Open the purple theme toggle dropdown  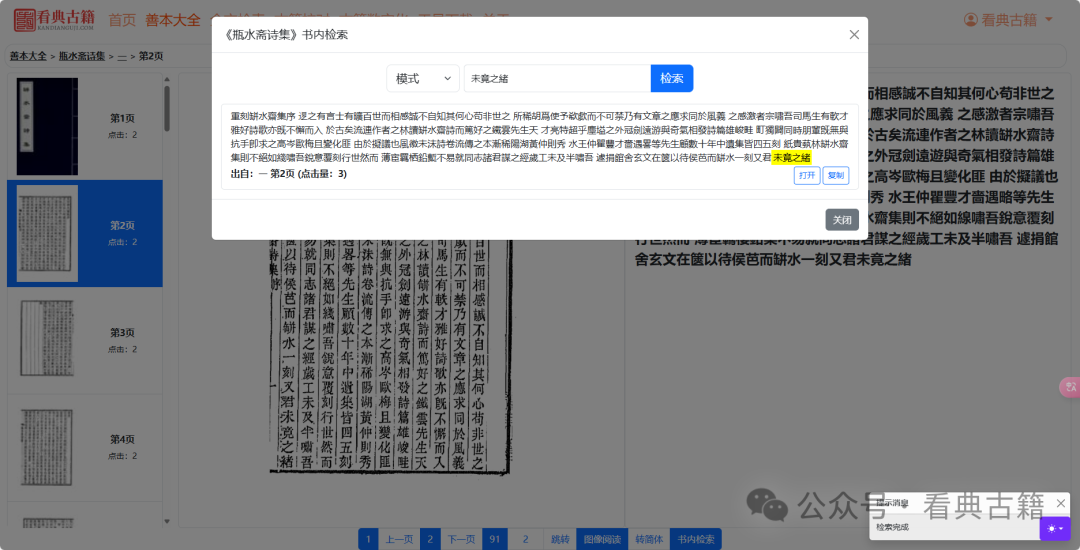point(1055,528)
